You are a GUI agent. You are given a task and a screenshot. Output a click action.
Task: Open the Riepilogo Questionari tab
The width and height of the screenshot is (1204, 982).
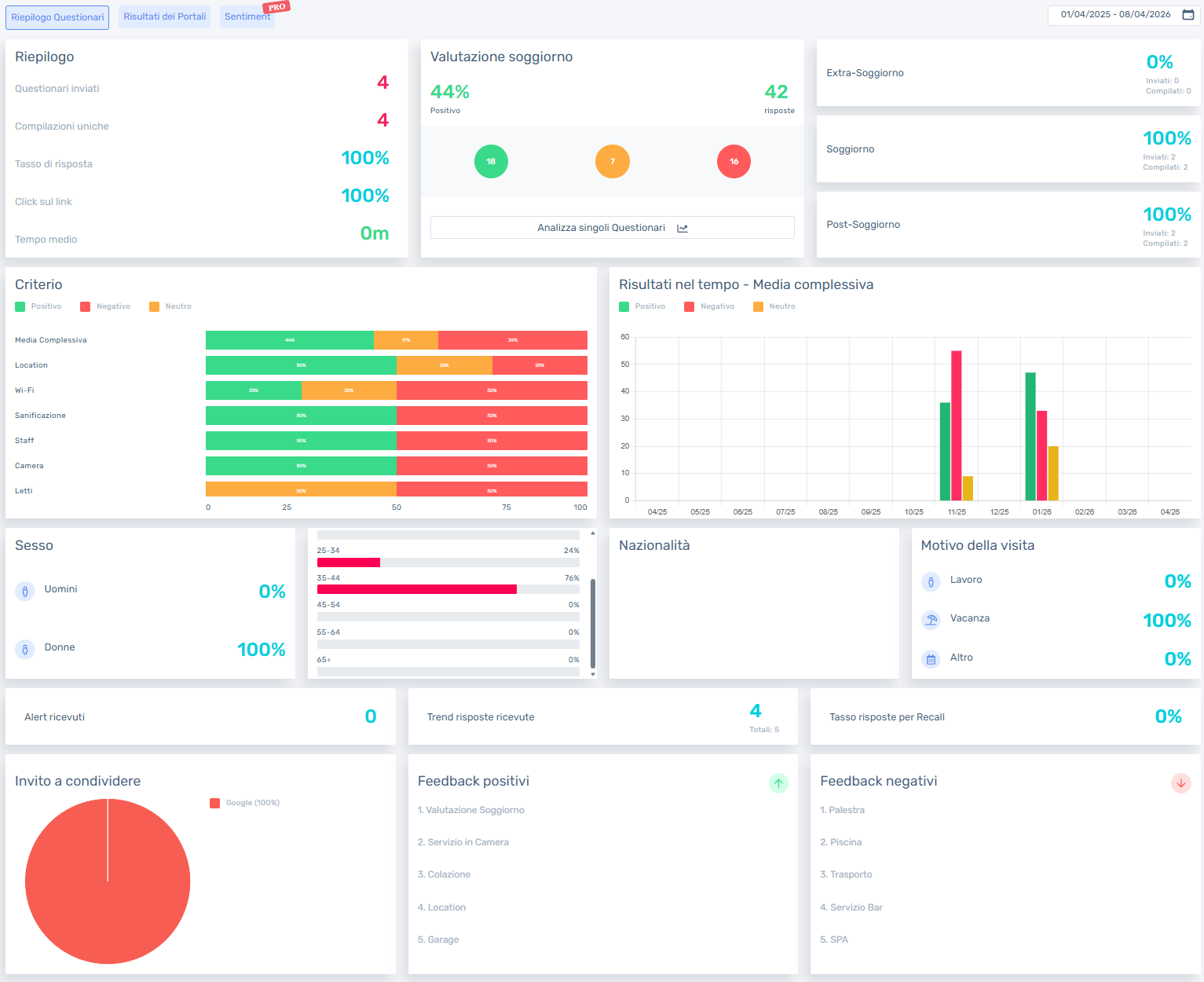pos(57,17)
